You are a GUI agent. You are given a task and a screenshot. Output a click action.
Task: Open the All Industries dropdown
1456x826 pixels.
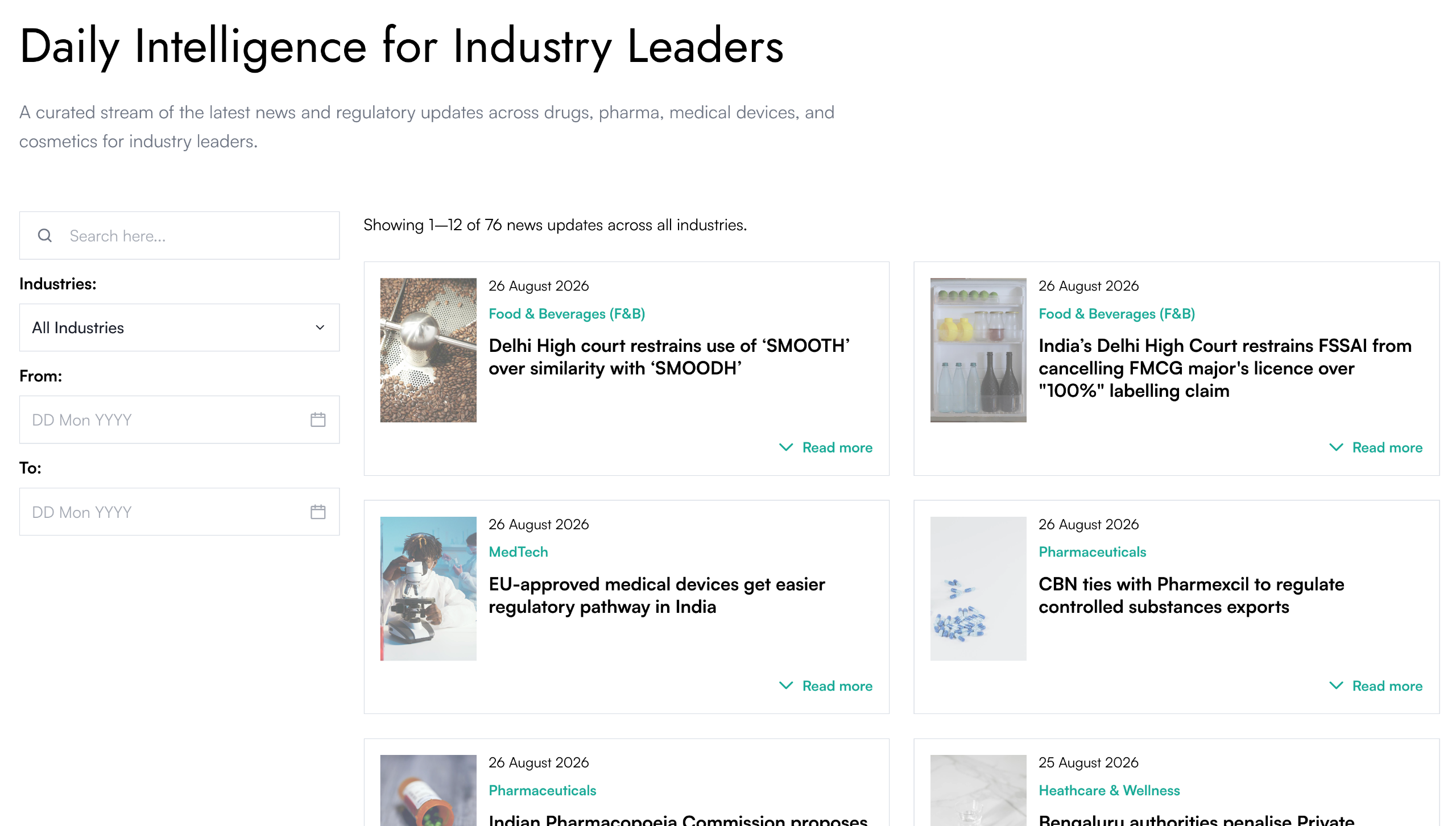[x=180, y=327]
